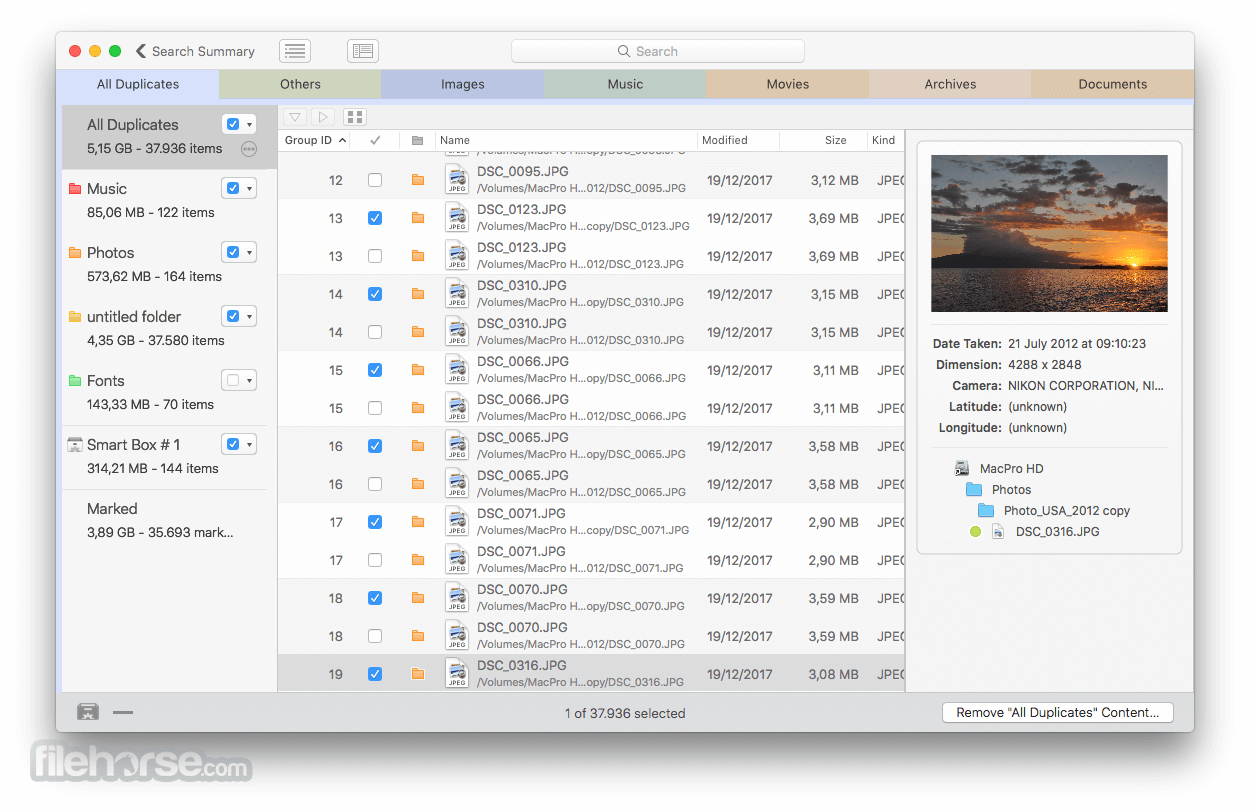
Task: Enable the Fonts category checkbox
Action: coord(233,380)
